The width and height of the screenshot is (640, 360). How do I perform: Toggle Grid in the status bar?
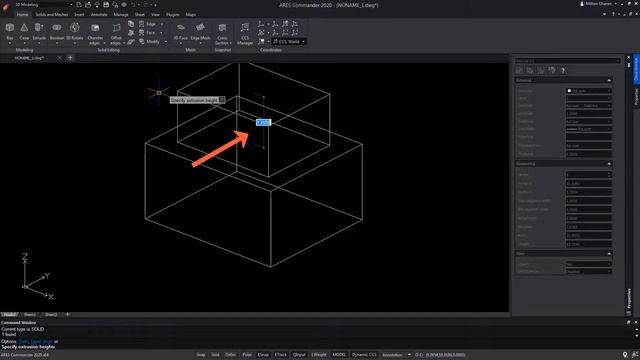215,355
